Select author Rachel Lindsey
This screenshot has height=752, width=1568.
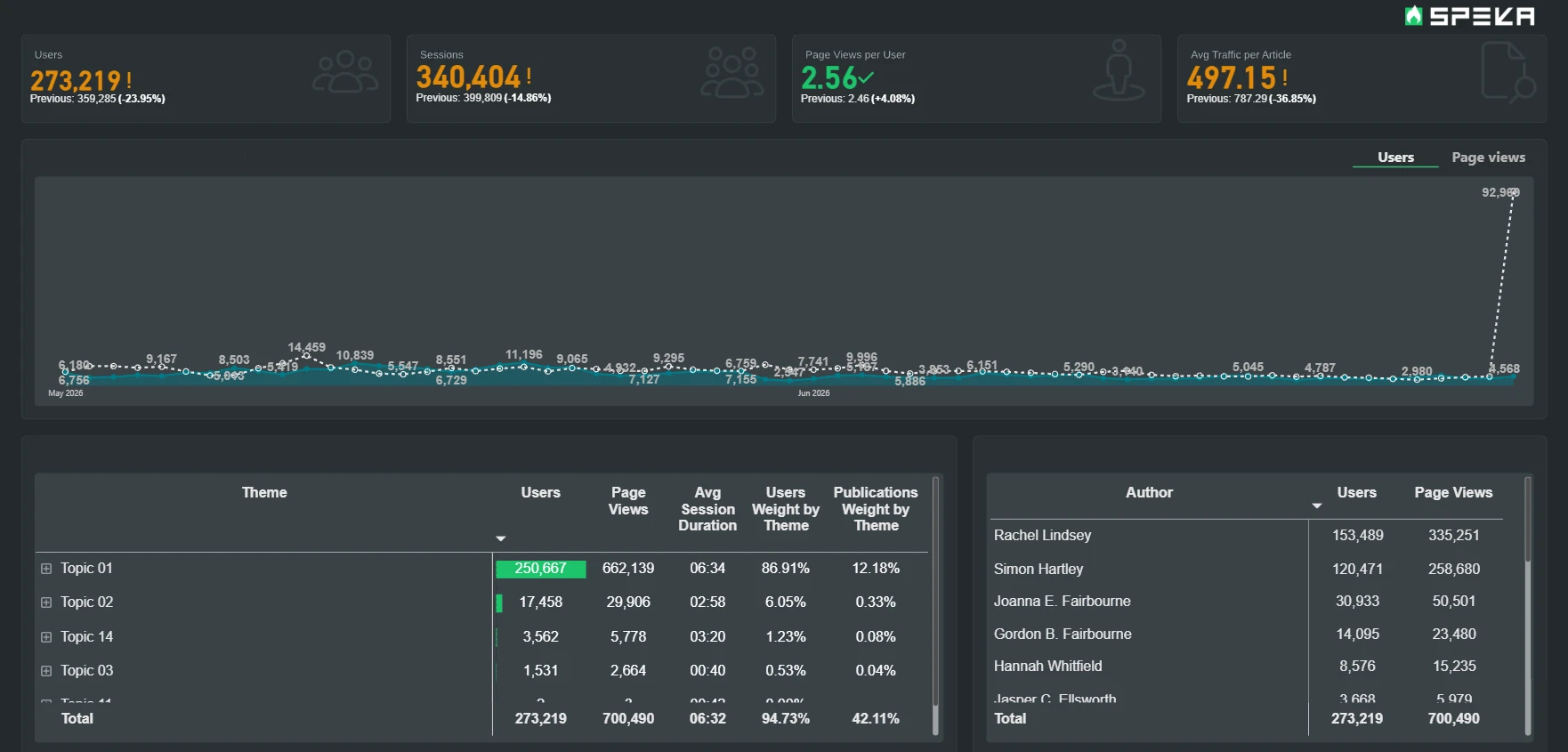coord(1042,535)
